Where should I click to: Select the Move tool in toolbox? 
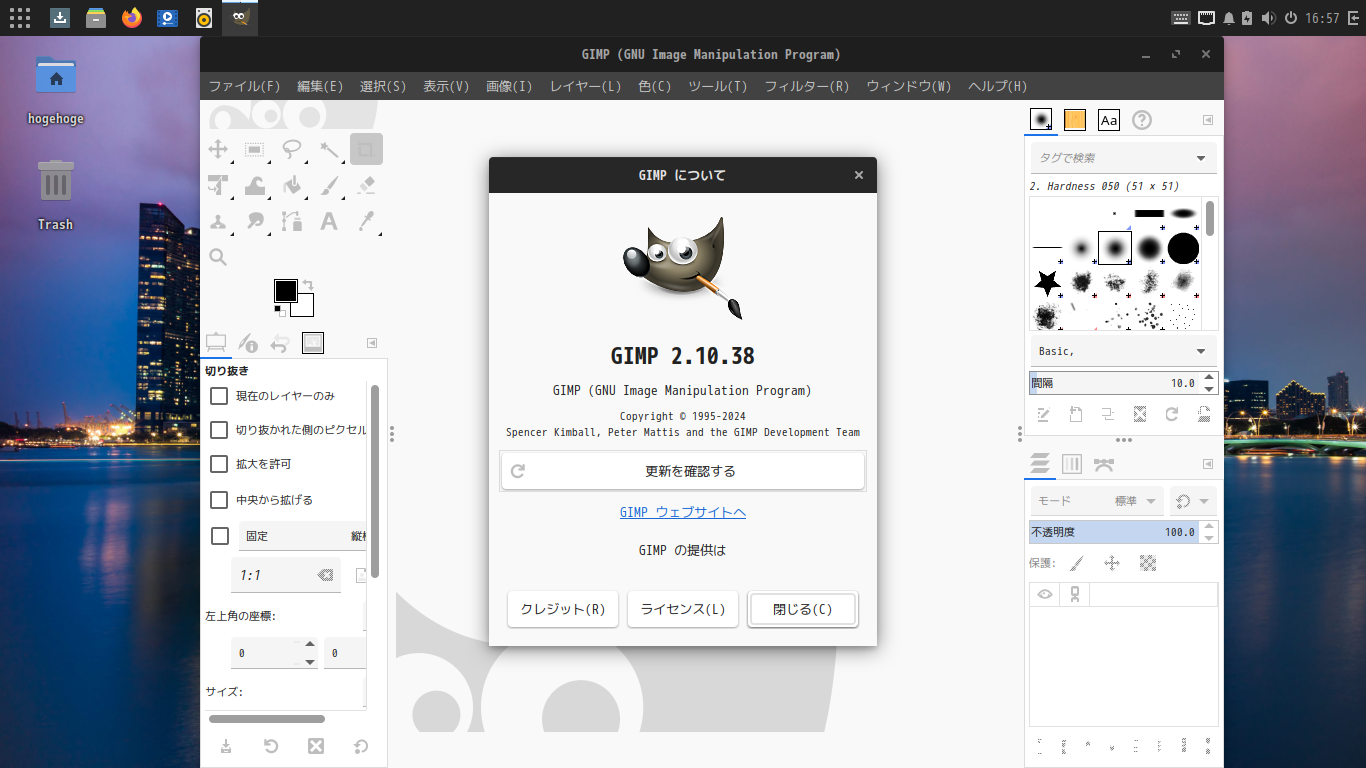coord(218,150)
